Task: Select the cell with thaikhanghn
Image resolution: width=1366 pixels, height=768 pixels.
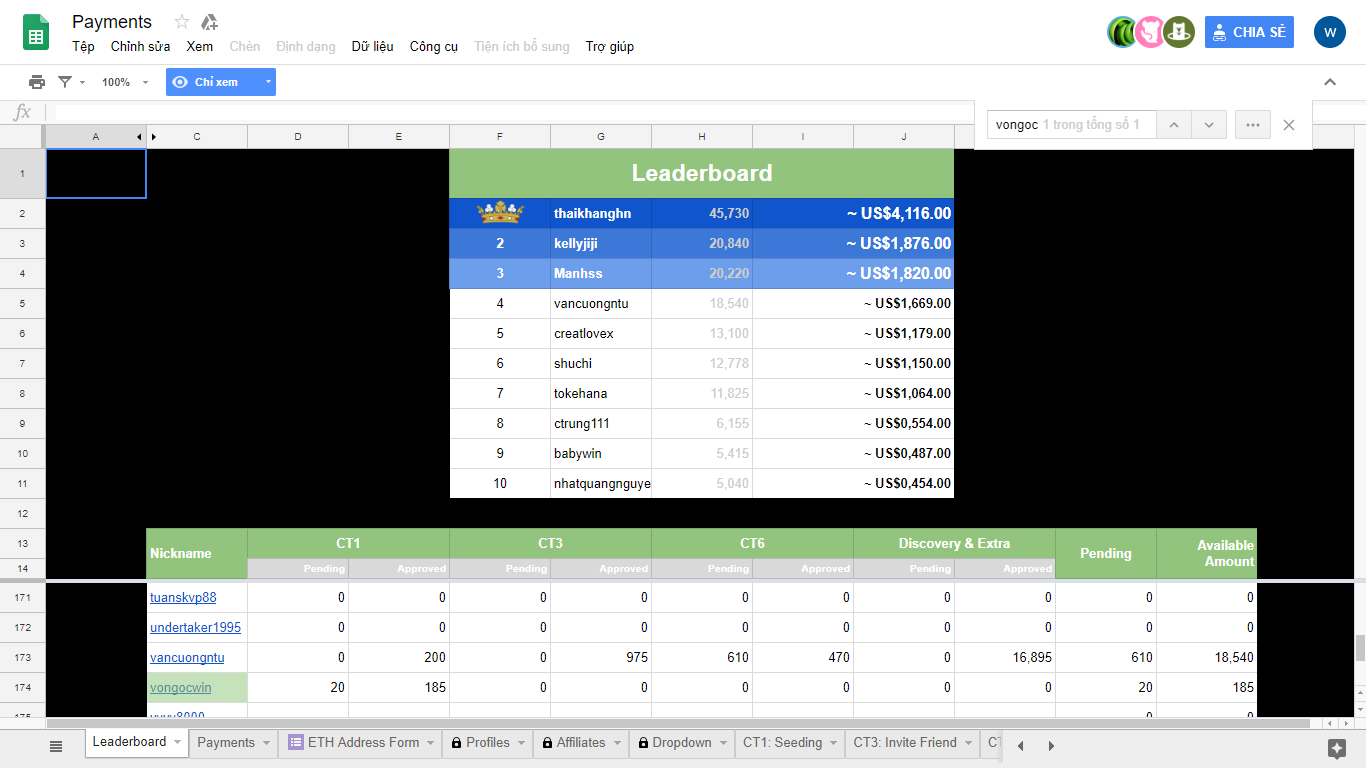Action: (x=601, y=213)
